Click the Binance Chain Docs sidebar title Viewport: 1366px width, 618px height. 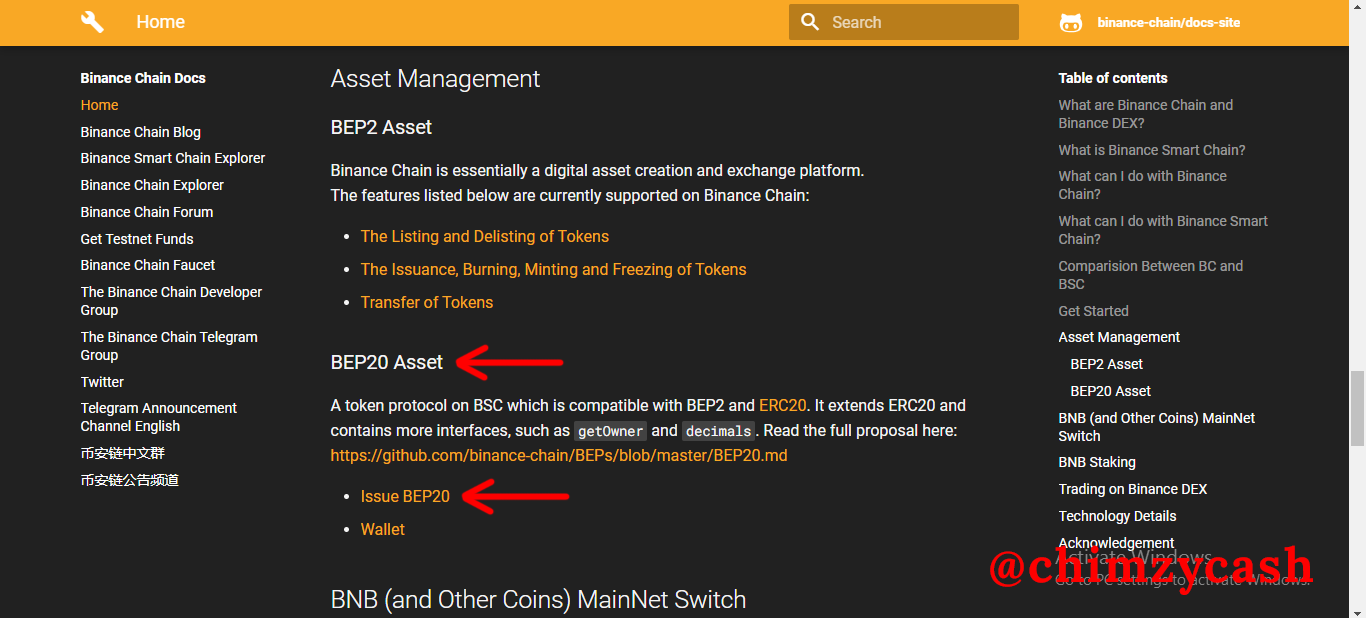143,78
